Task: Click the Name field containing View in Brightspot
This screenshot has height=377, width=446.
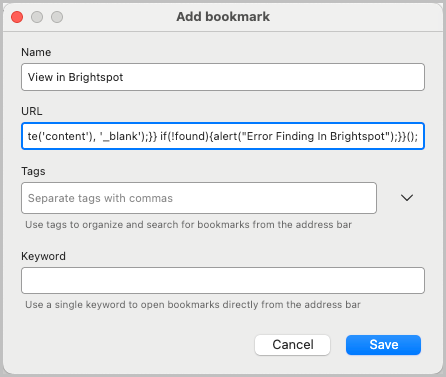Action: (223, 77)
